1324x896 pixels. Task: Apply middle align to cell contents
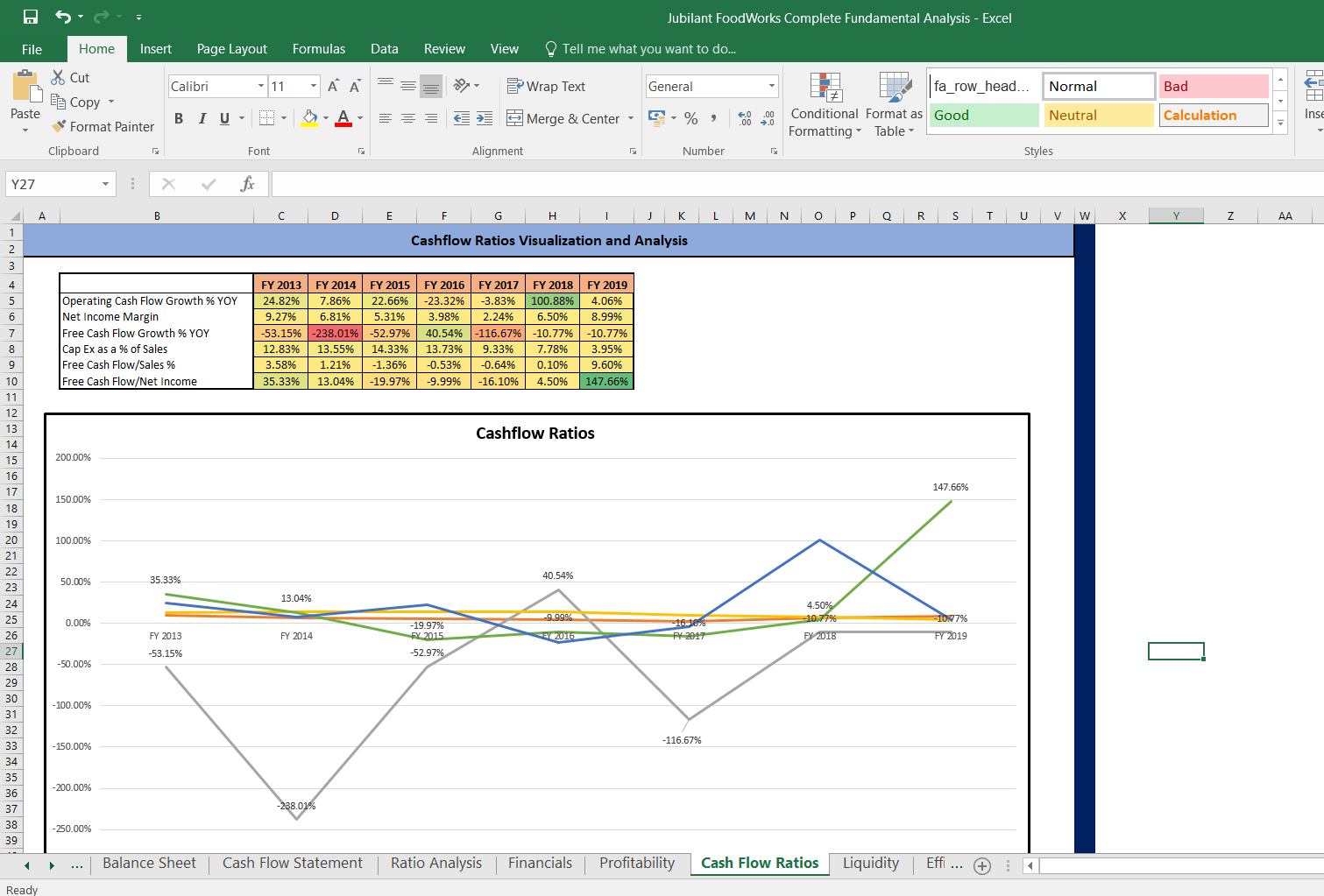click(408, 85)
